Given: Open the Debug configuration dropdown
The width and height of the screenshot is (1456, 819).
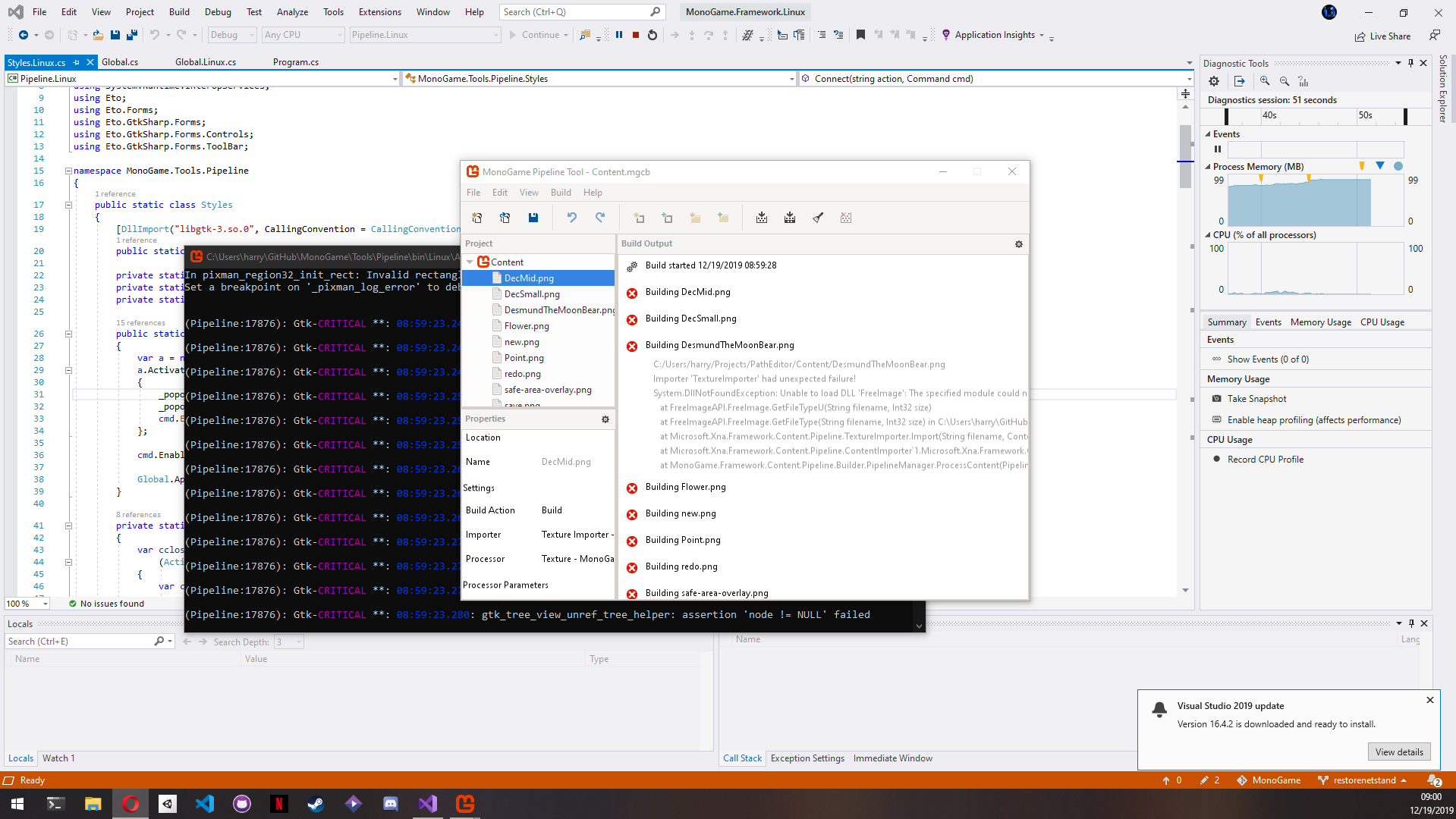Looking at the screenshot, I should (250, 34).
